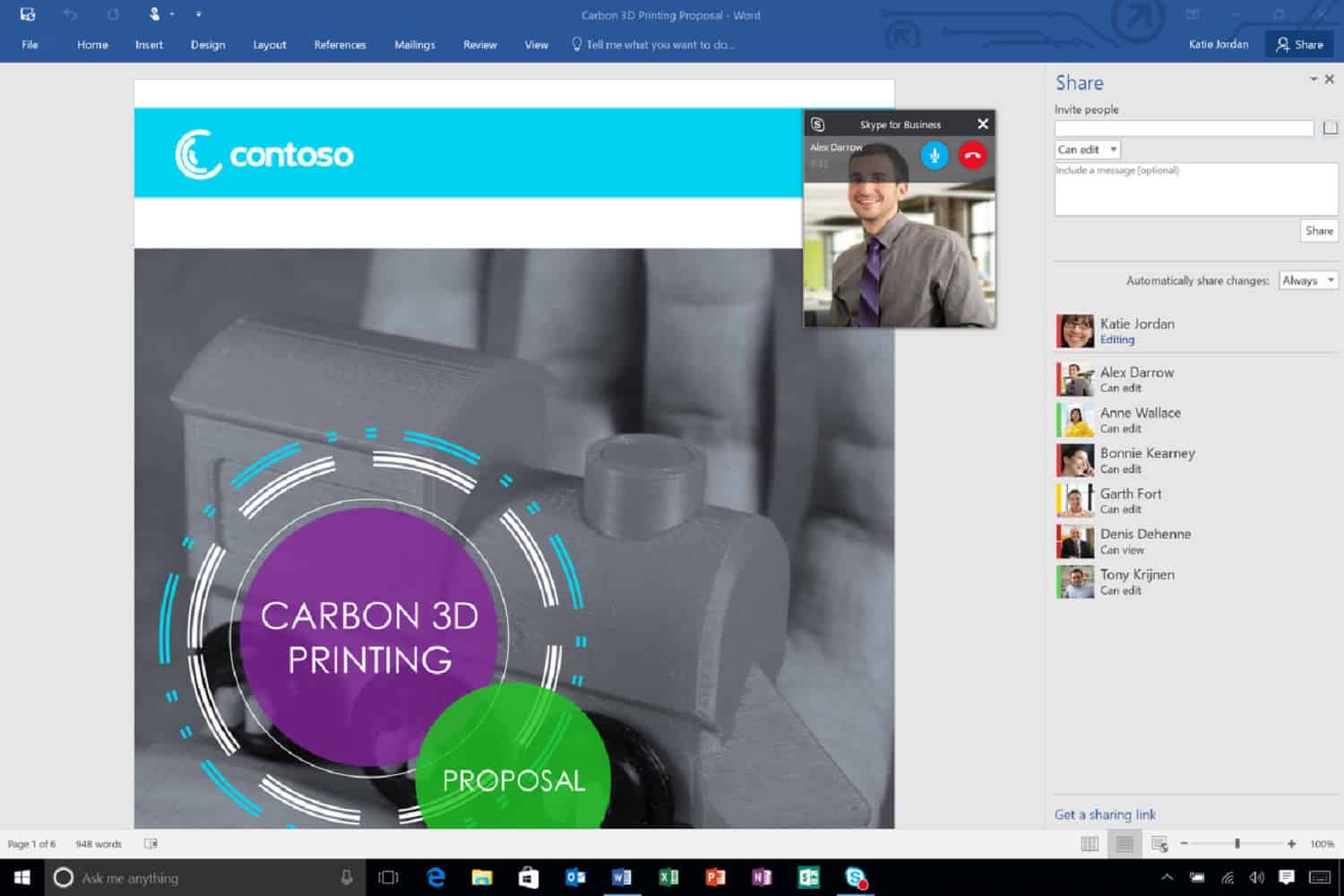Pin the ribbon open with Katie Jordan avatar
This screenshot has height=896, width=1344.
(x=152, y=14)
